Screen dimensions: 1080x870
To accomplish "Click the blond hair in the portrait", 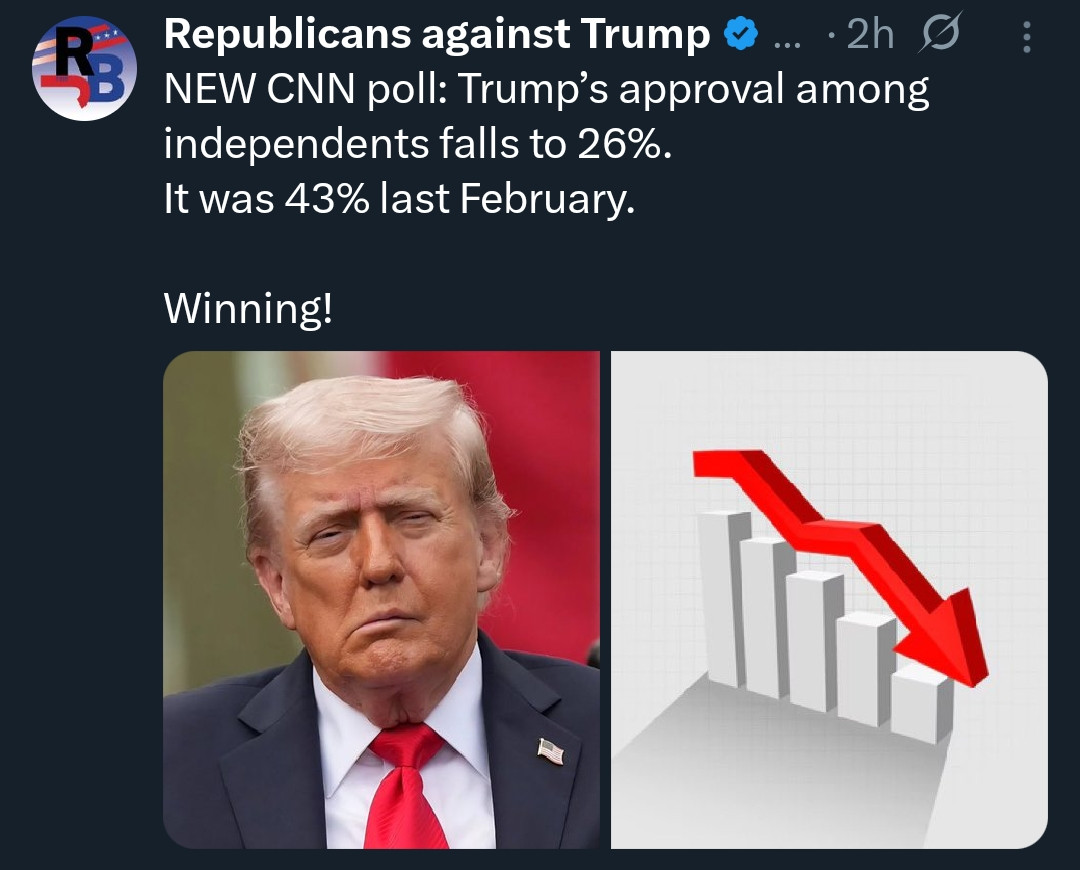I will coord(360,420).
